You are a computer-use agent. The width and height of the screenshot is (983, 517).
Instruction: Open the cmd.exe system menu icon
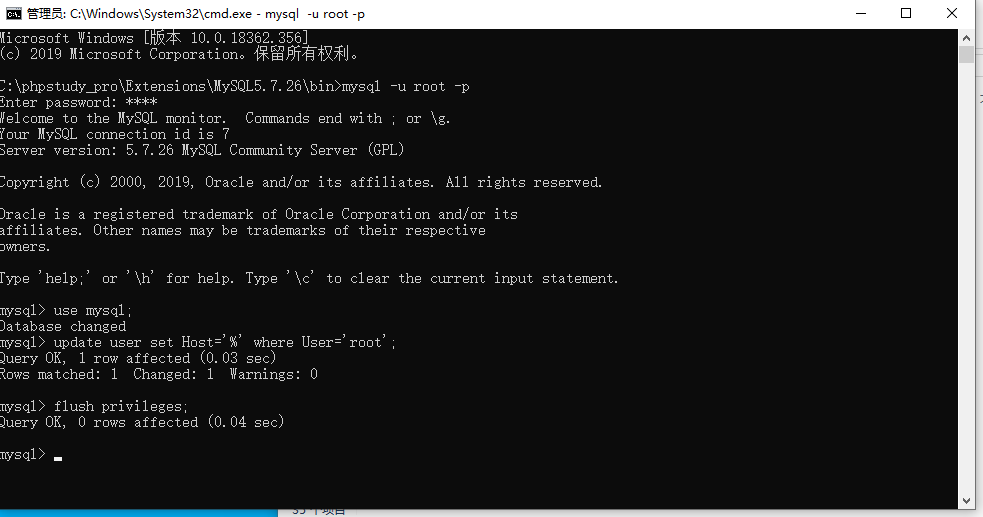coord(14,14)
